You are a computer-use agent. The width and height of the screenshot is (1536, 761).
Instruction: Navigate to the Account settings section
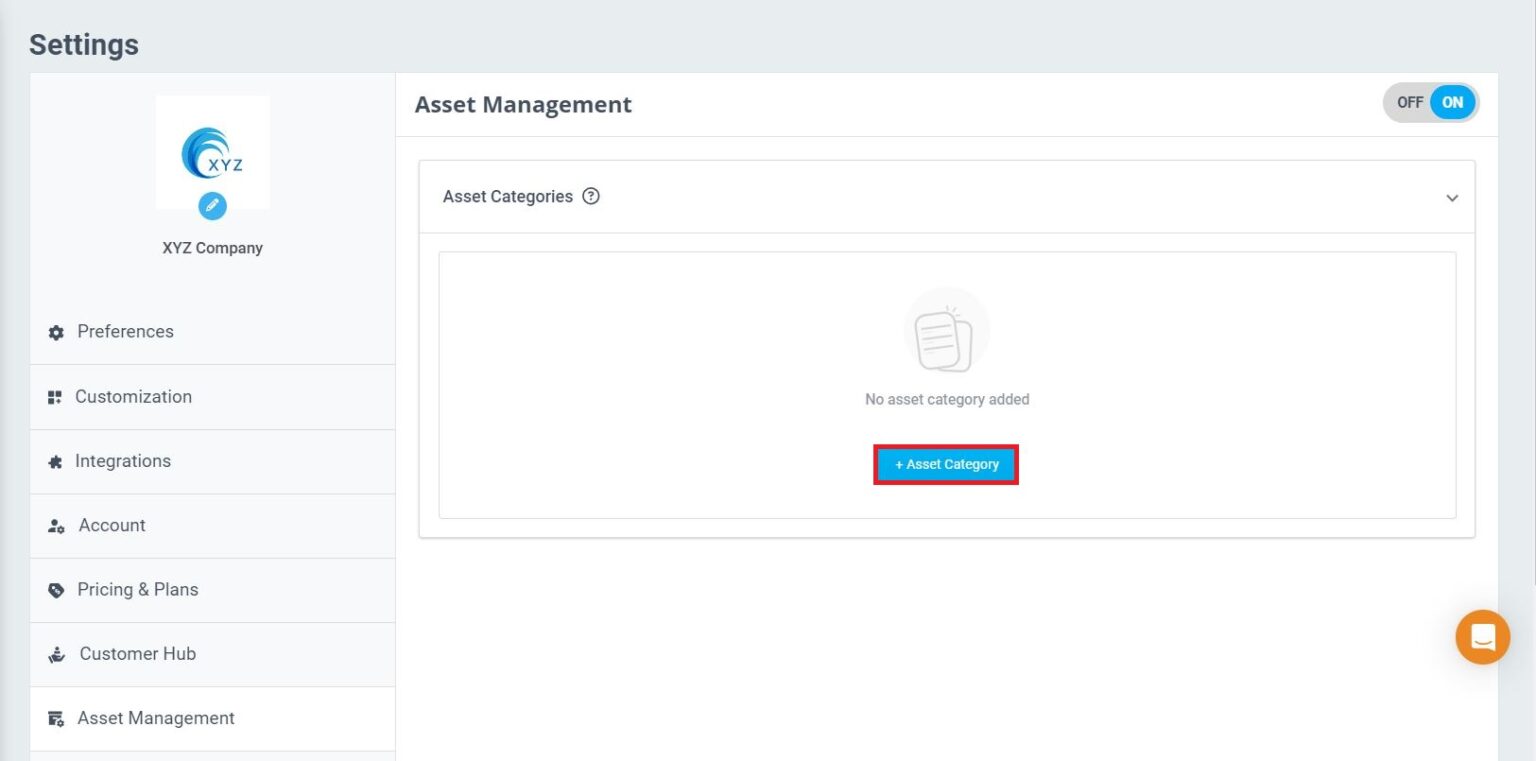click(x=112, y=525)
